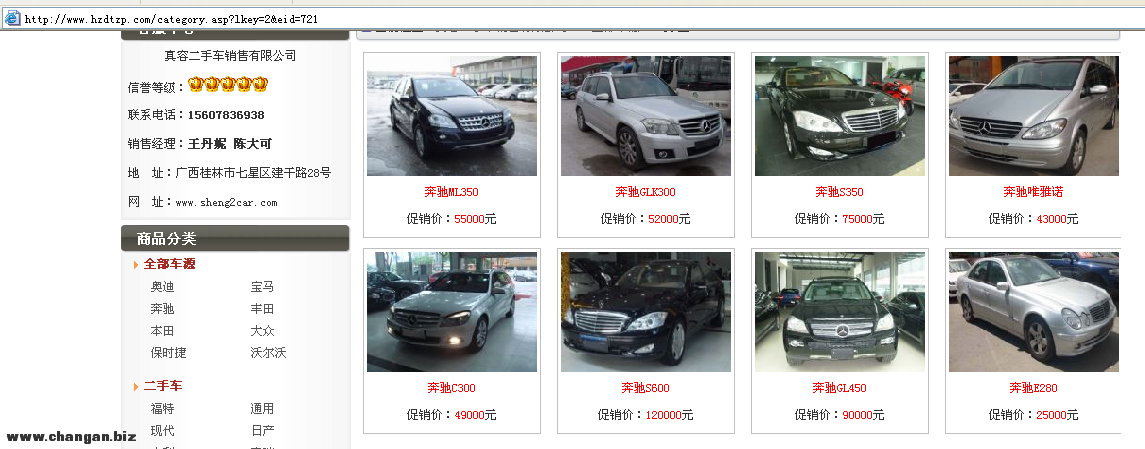Viewport: 1145px width, 449px height.
Task: Open the 奔驰GLK300 car photo
Action: click(646, 116)
